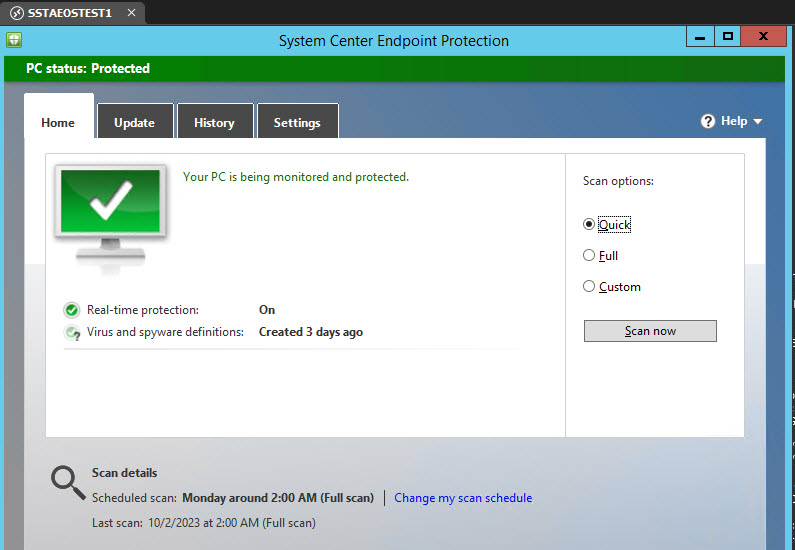Click the 'Real-time protection:' label
The width and height of the screenshot is (795, 550).
coord(143,310)
